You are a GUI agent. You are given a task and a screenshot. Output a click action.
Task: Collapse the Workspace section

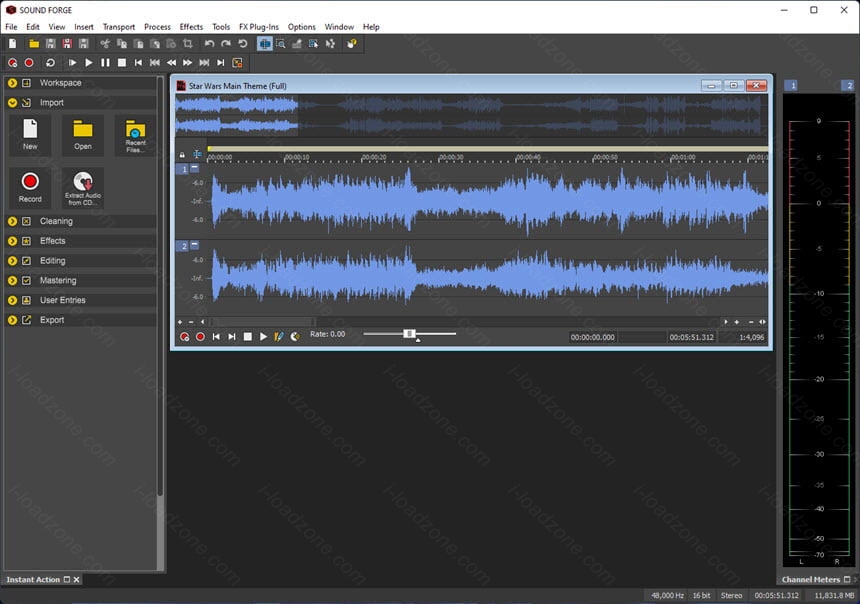click(x=12, y=83)
